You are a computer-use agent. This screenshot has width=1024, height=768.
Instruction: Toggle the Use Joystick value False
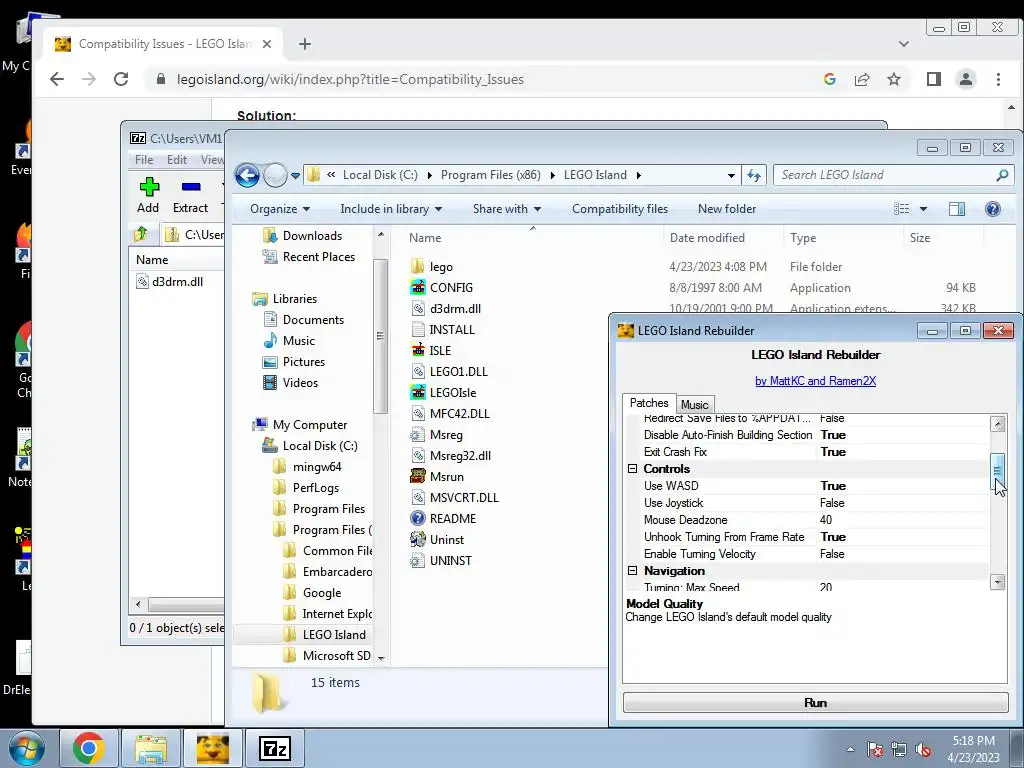[x=832, y=503]
